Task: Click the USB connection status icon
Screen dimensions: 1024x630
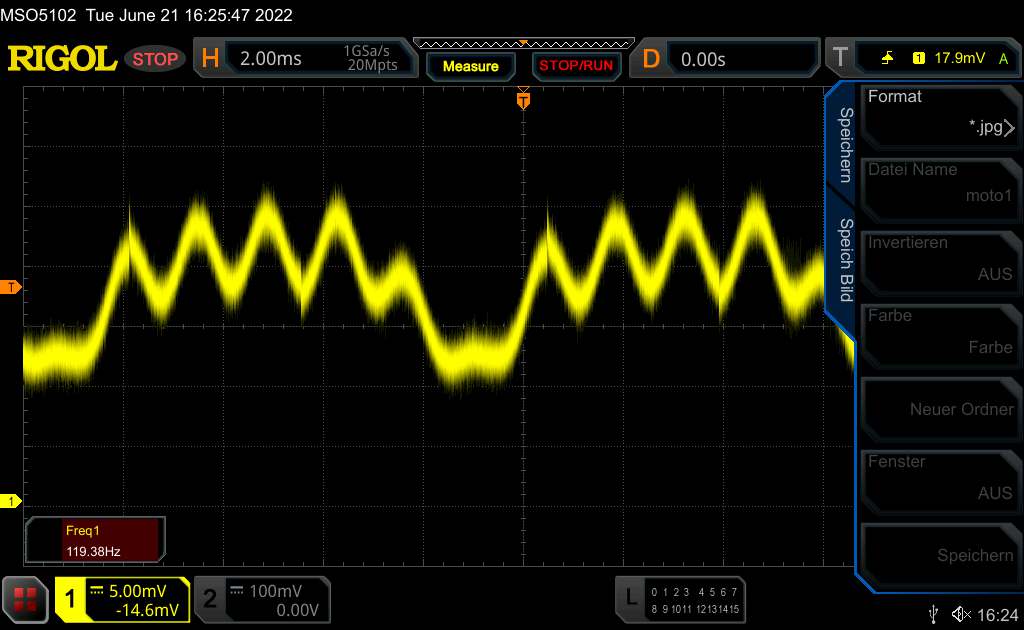Action: pyautogui.click(x=934, y=614)
